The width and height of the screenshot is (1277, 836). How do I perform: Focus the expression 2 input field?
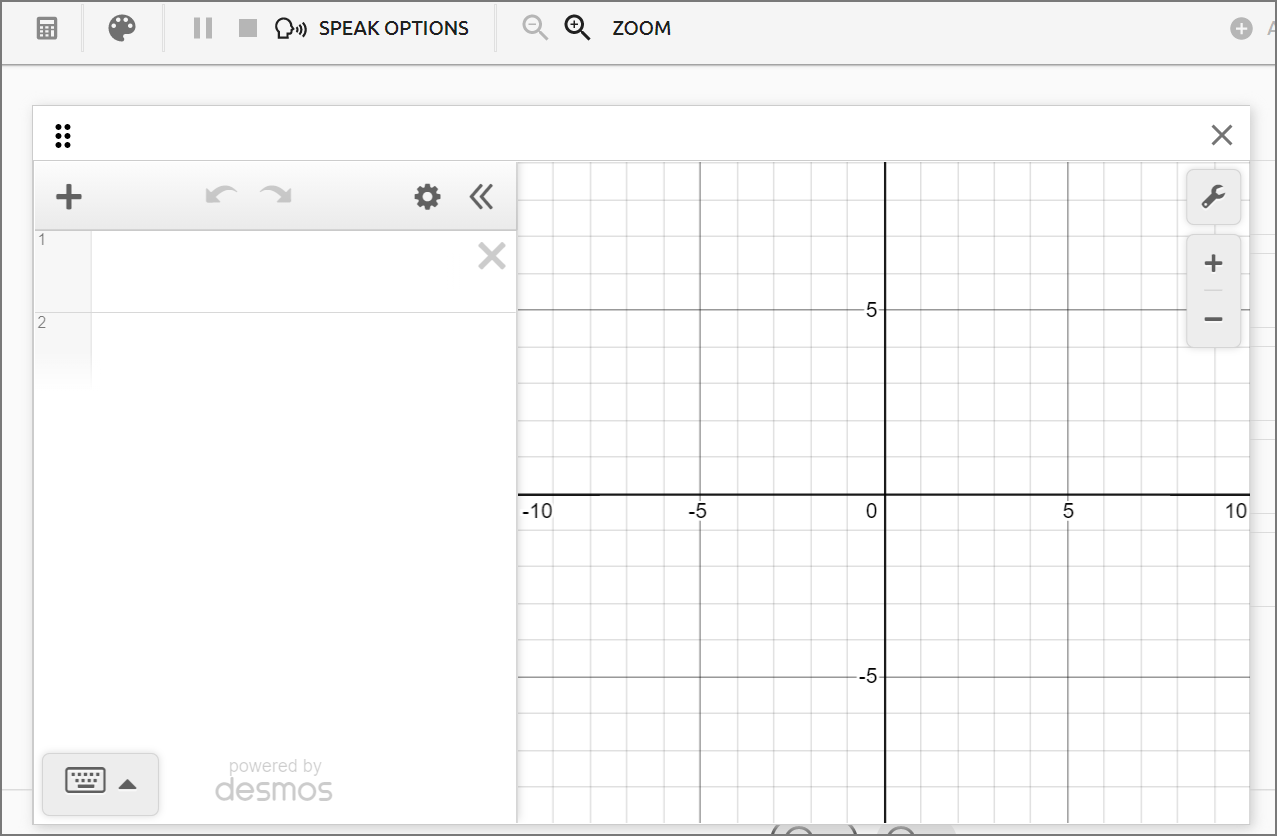(304, 352)
